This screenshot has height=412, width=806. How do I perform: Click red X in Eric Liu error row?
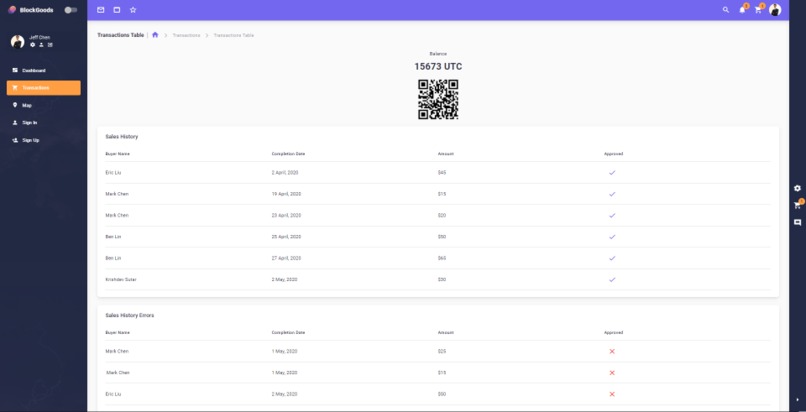point(612,394)
